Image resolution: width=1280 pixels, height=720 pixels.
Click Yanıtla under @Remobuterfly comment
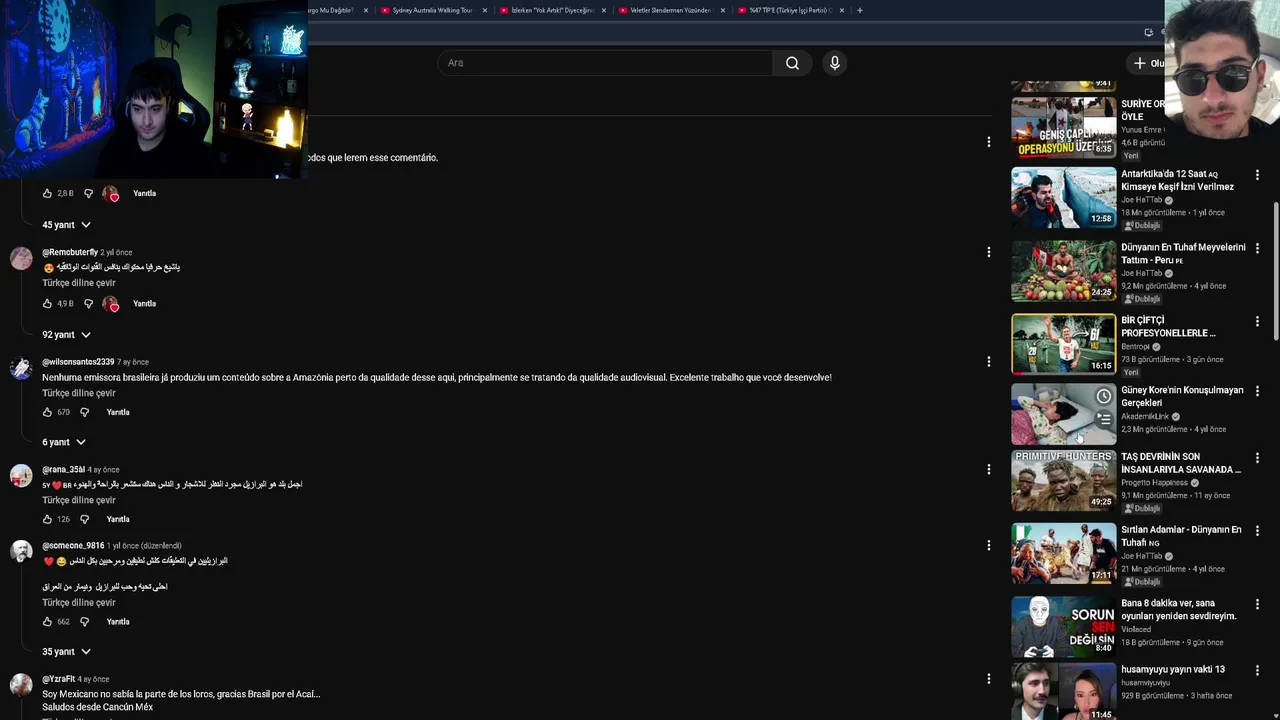[145, 303]
